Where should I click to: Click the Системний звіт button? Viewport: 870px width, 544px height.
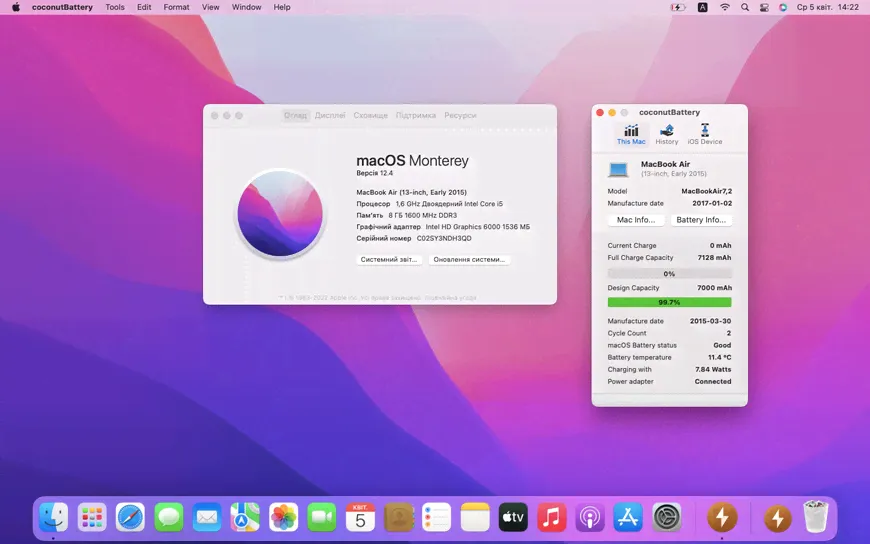tap(389, 260)
